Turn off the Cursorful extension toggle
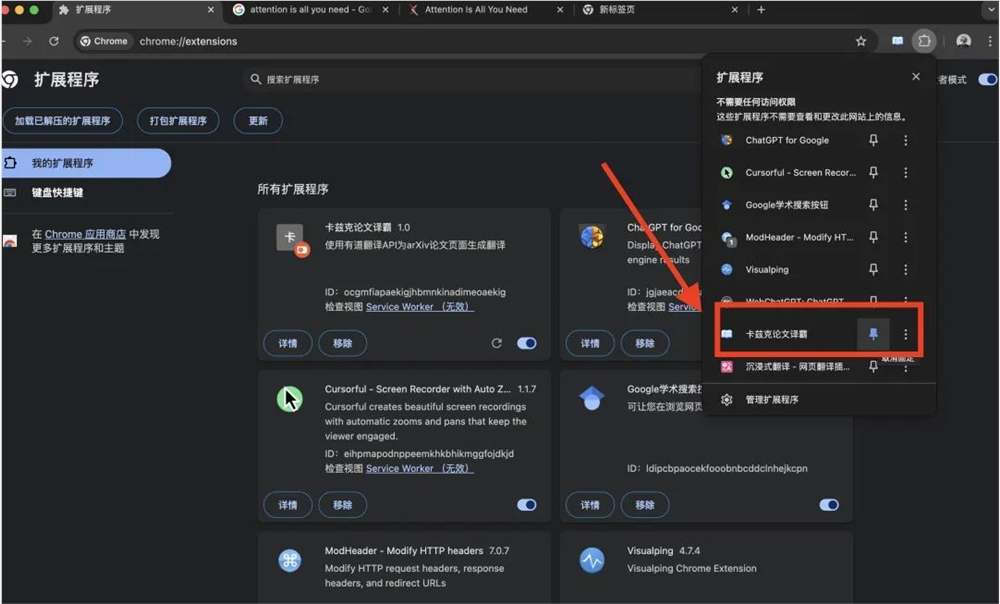The height and width of the screenshot is (604, 1000). coord(527,505)
